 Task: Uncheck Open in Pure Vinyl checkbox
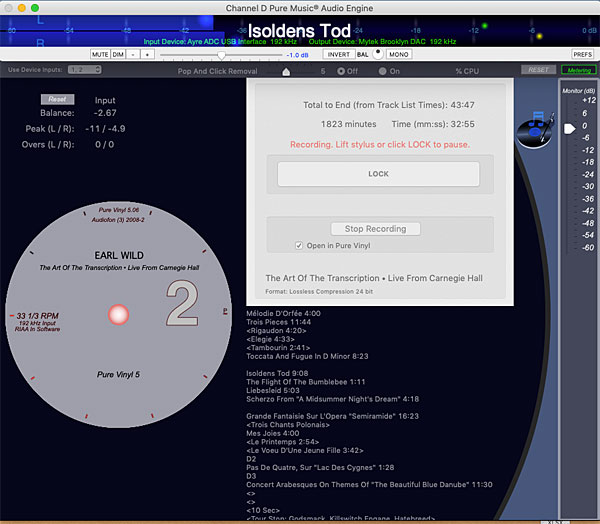(299, 246)
